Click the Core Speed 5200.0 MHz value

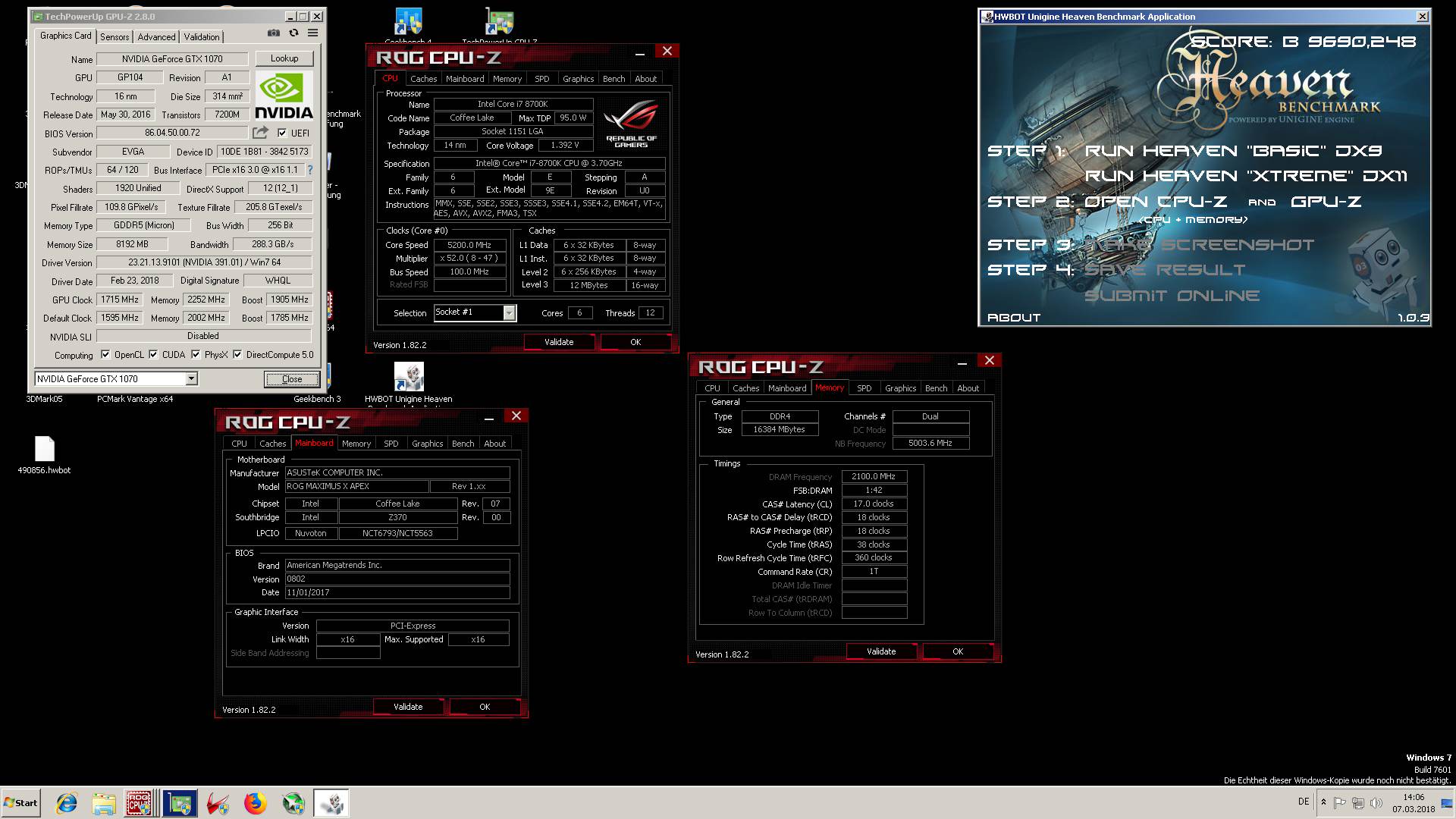469,245
